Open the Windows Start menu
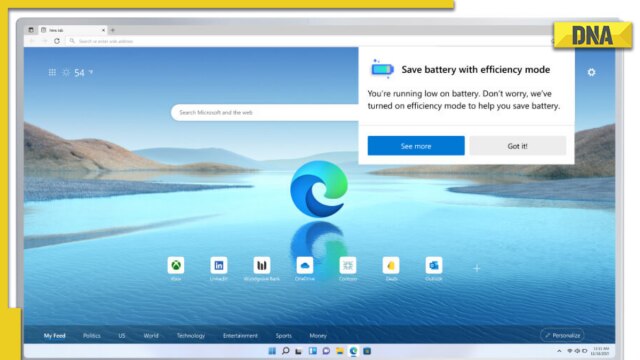The width and height of the screenshot is (640, 360). [x=272, y=351]
